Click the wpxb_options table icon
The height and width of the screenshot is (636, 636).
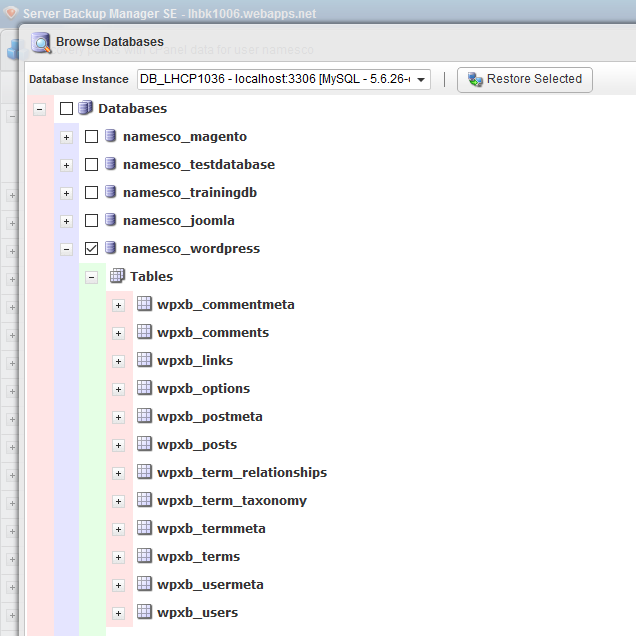tap(144, 387)
